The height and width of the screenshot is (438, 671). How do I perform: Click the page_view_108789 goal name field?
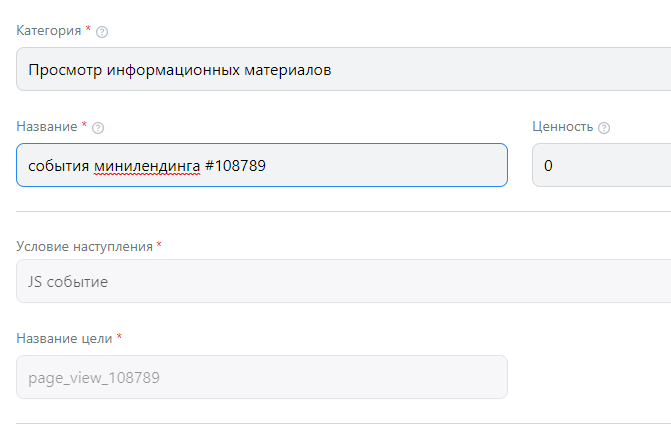tap(261, 378)
